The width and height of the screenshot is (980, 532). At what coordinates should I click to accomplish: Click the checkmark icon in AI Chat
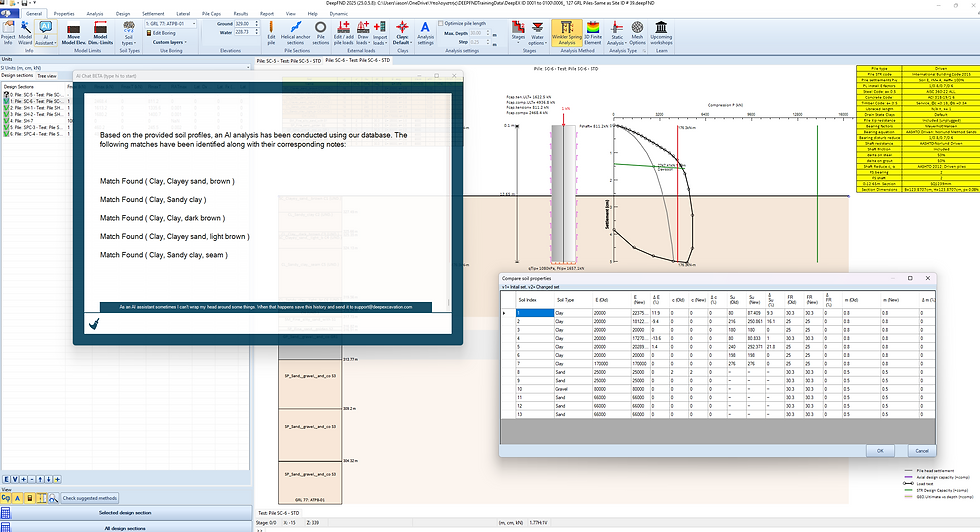[x=94, y=324]
